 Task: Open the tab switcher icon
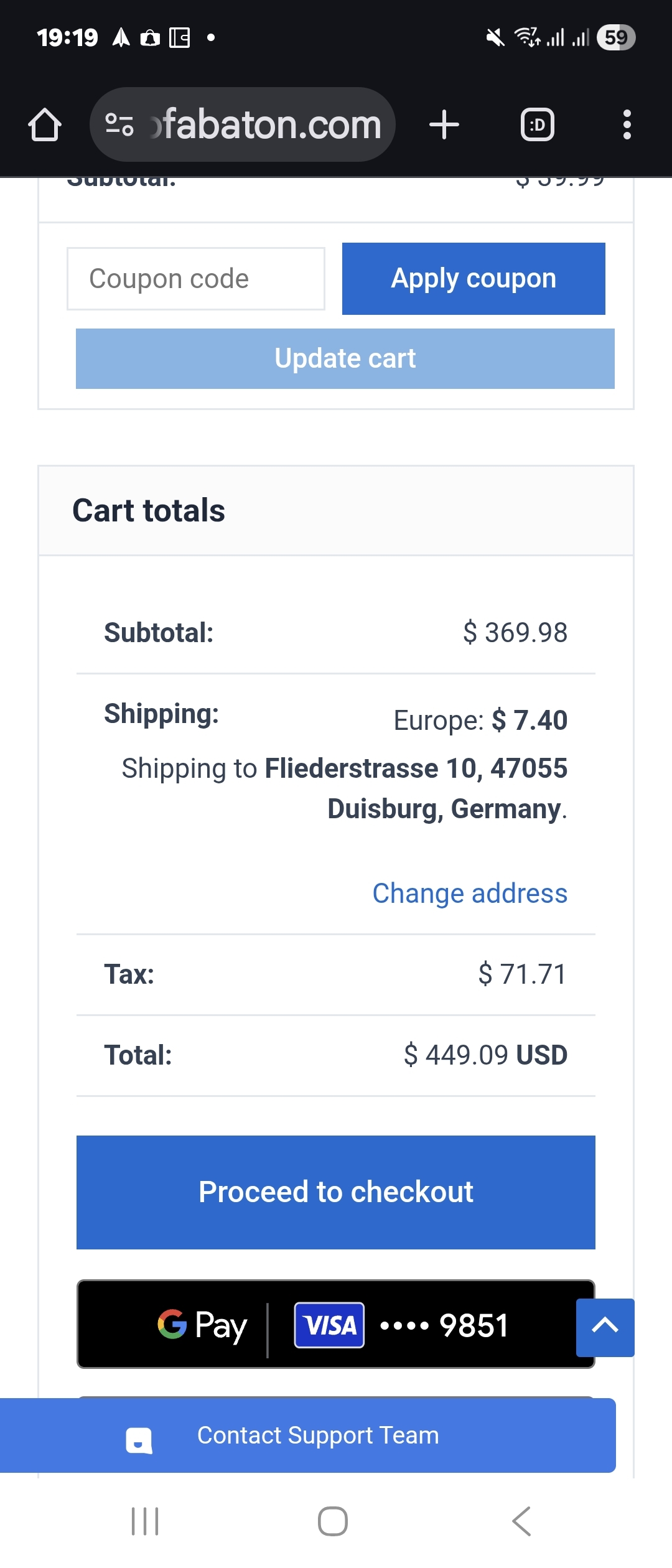click(537, 124)
